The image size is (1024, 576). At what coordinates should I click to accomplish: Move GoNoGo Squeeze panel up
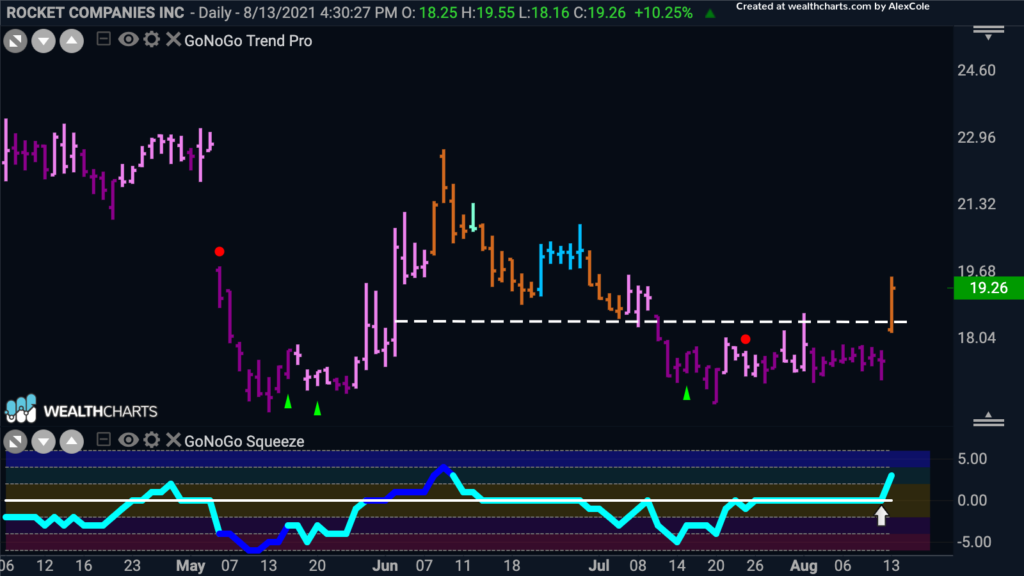[x=72, y=442]
